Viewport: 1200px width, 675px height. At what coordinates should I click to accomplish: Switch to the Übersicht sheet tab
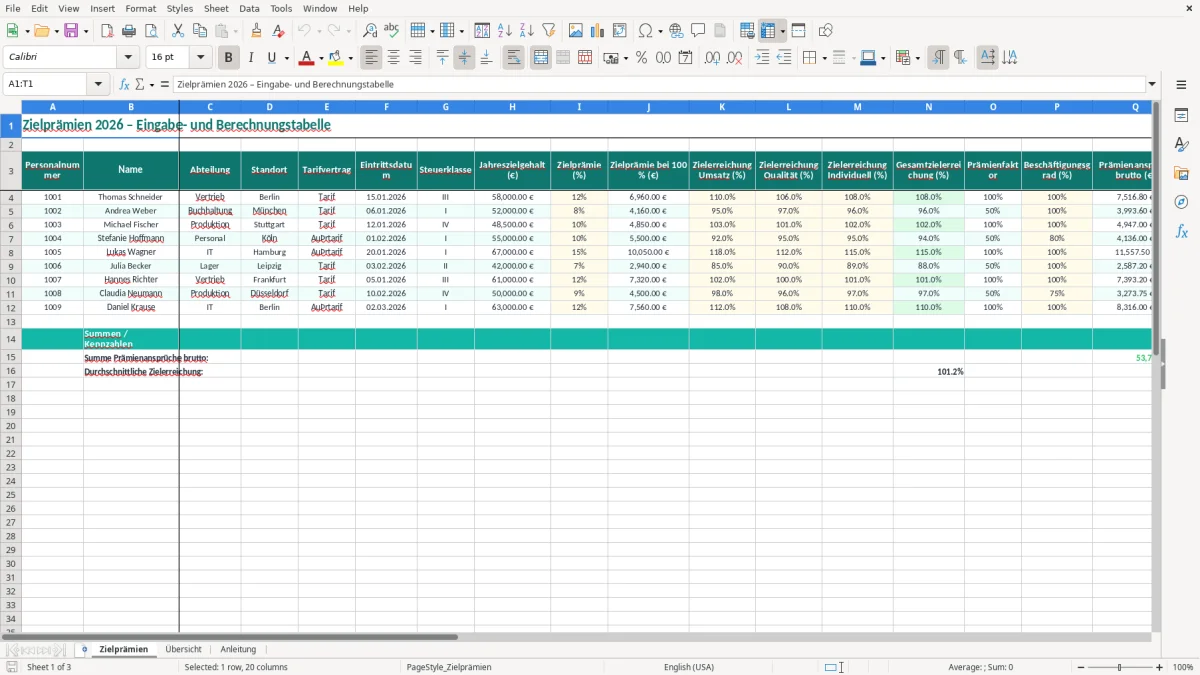click(x=183, y=649)
